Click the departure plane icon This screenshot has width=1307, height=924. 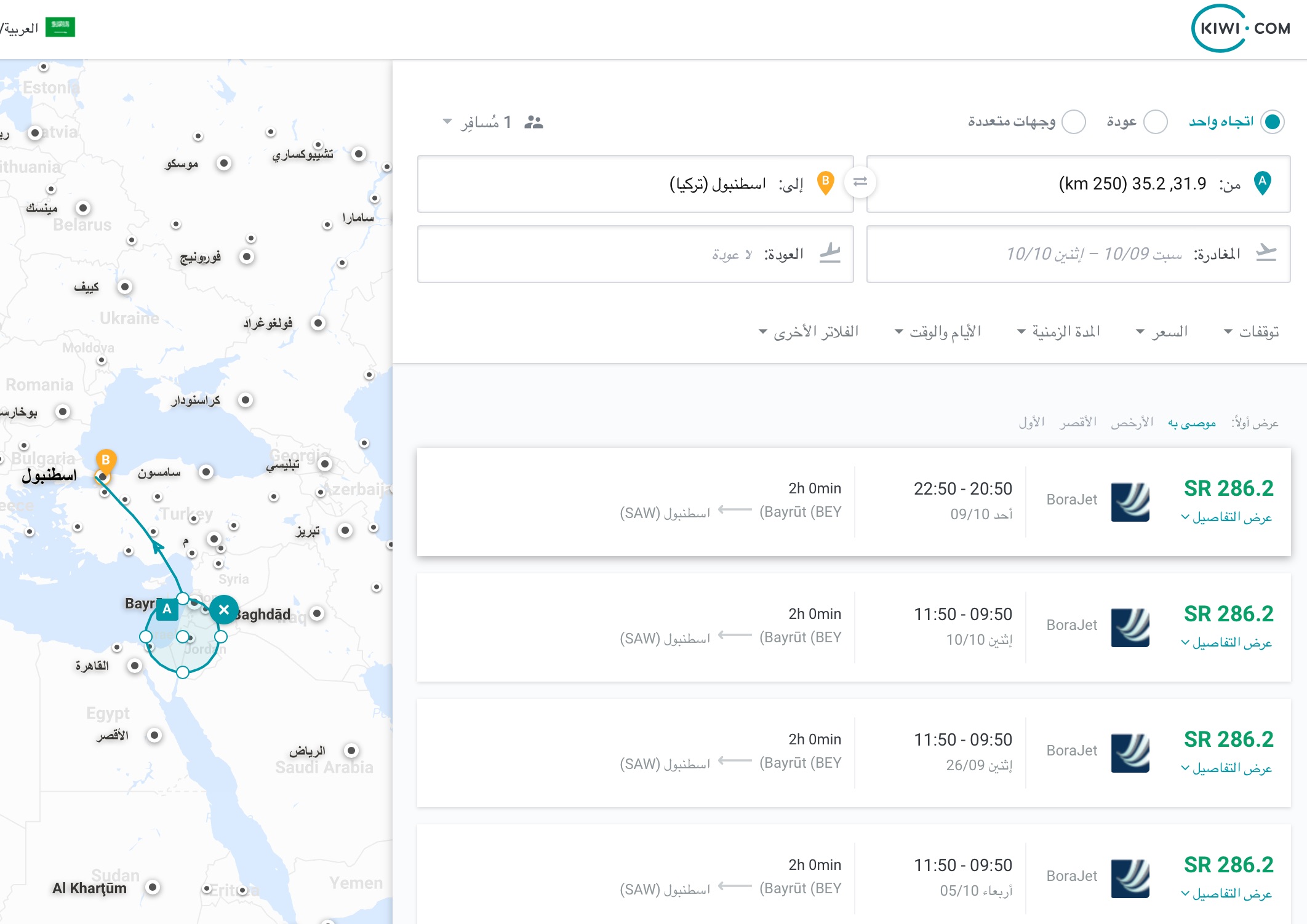point(1266,253)
